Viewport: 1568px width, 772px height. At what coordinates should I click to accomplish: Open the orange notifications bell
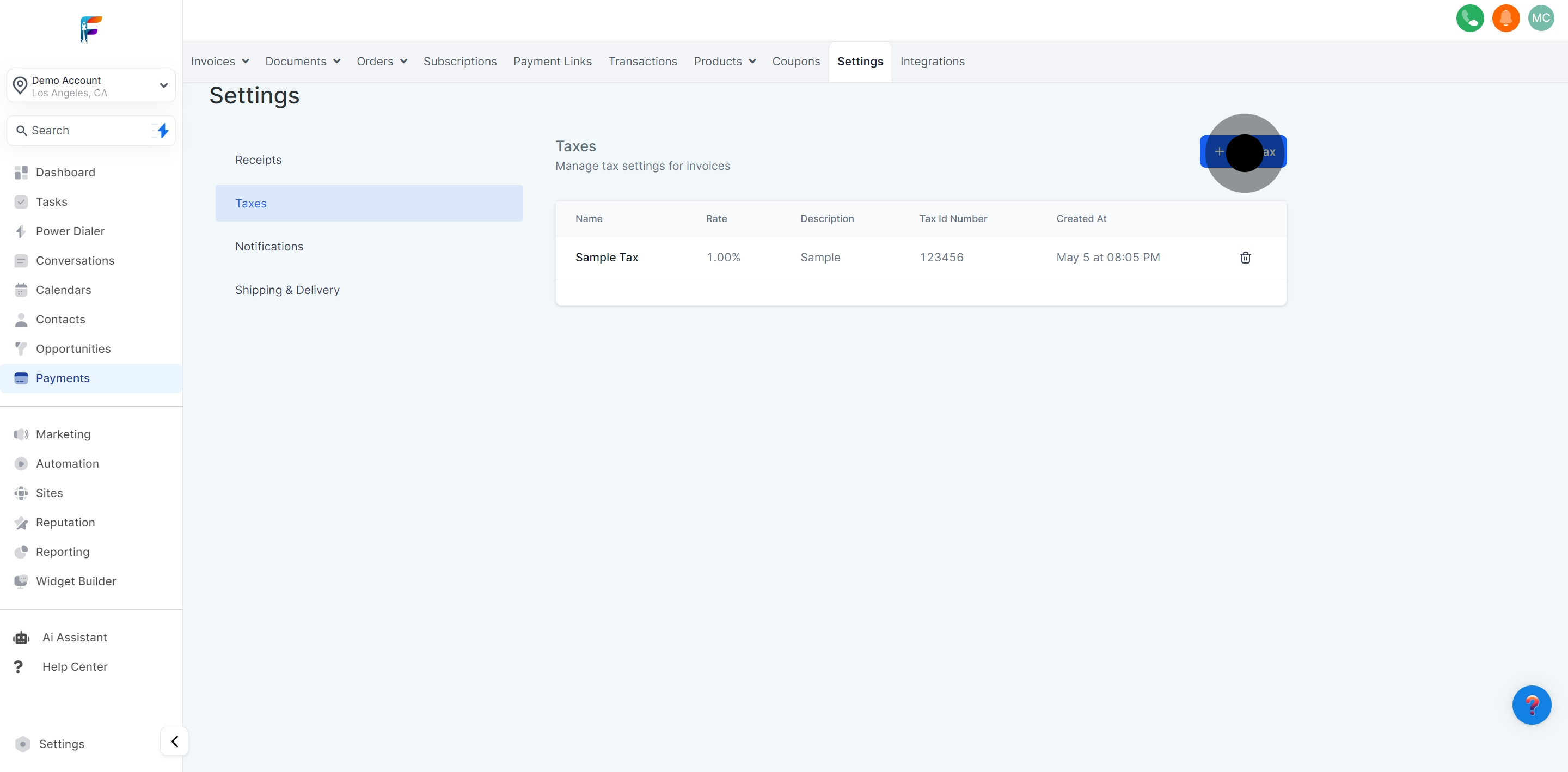pos(1505,19)
